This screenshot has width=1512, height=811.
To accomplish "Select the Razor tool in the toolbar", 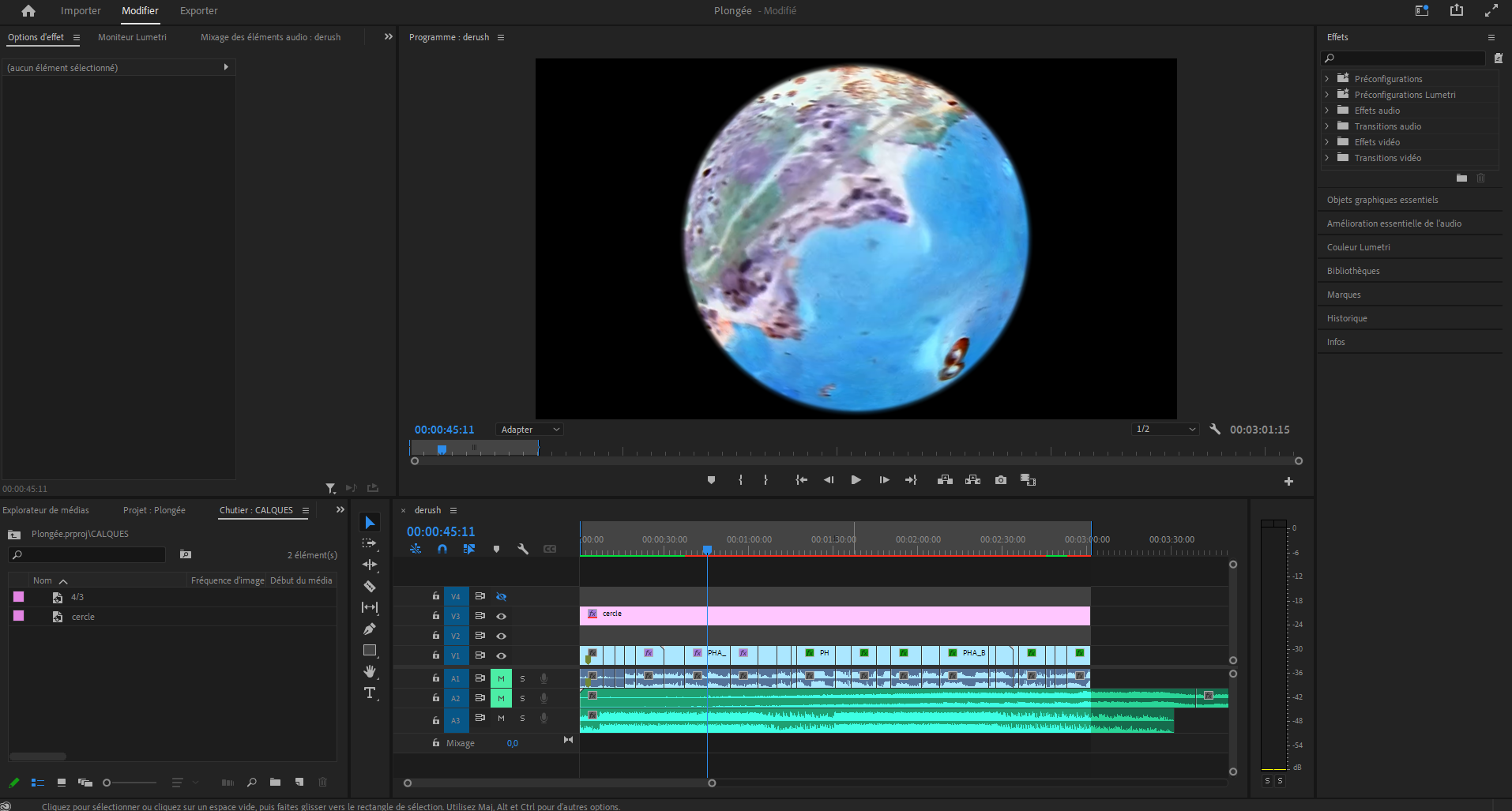I will click(369, 587).
